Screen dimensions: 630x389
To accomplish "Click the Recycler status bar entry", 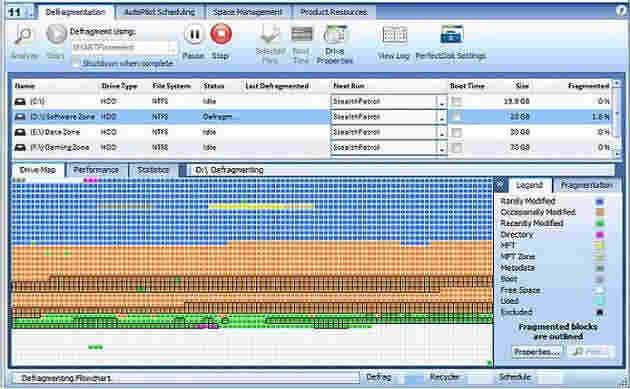I will pyautogui.click(x=444, y=377).
